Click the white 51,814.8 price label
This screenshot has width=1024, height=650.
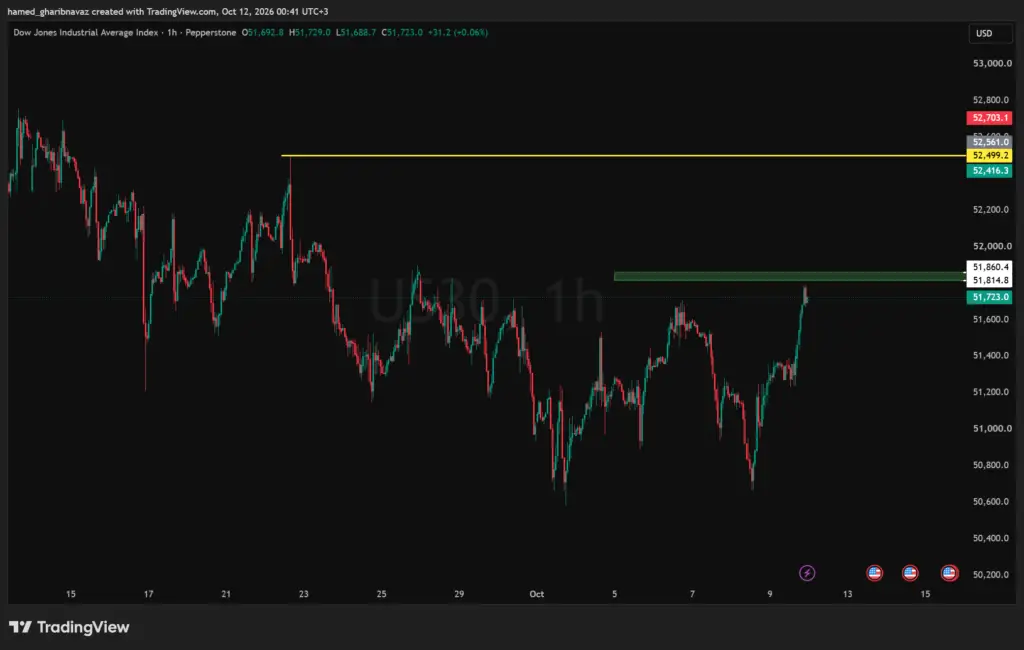989,280
